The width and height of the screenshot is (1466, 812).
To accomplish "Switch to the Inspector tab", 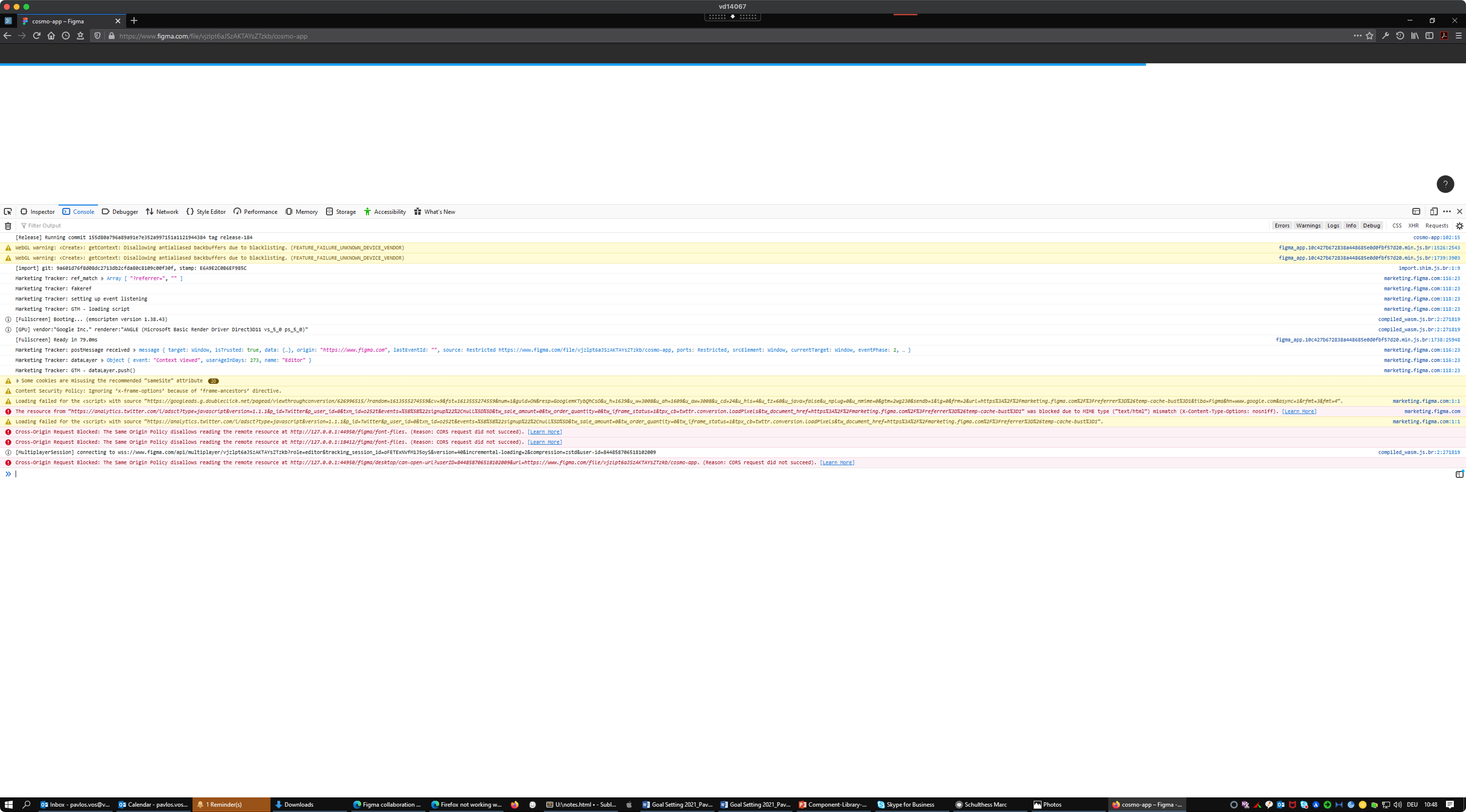I will pyautogui.click(x=38, y=212).
